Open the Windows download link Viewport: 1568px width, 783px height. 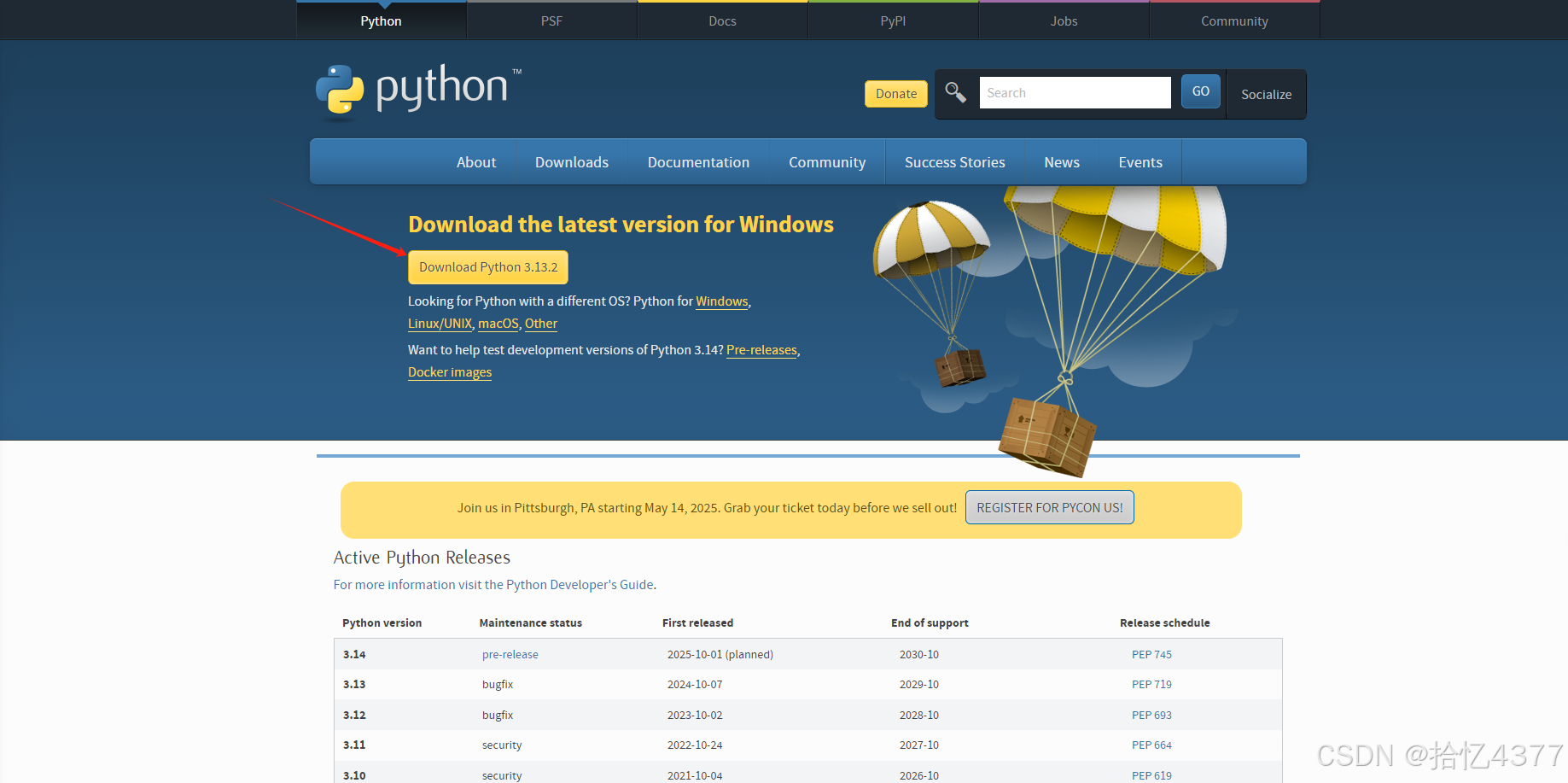(x=721, y=301)
